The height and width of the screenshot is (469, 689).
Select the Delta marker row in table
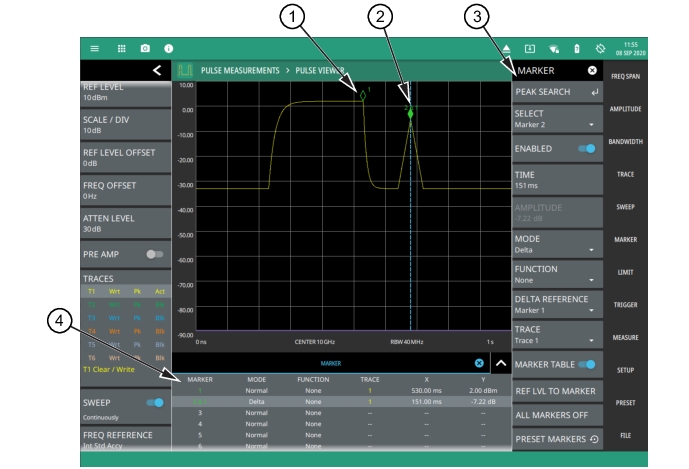tap(341, 401)
